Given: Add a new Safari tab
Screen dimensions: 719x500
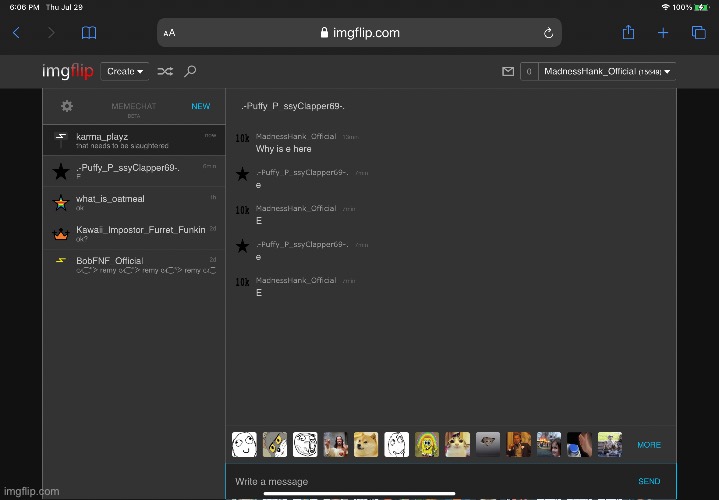Looking at the screenshot, I should 663,33.
